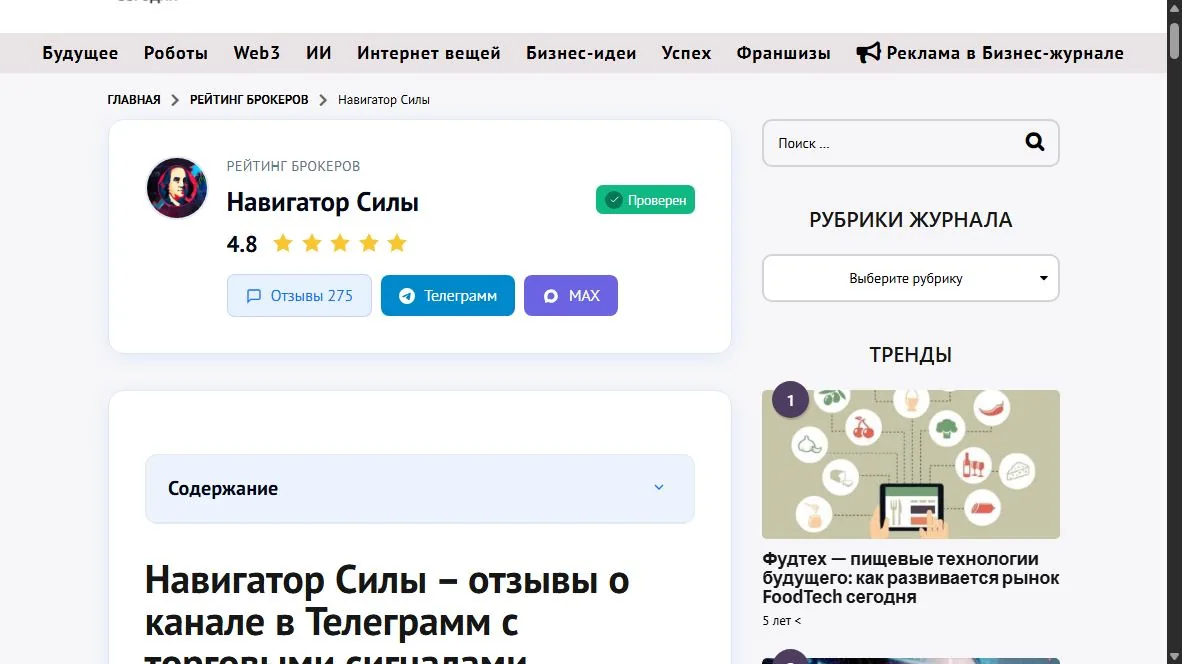Click the MAX messenger icon
Viewport: 1182px width, 664px height.
pyautogui.click(x=551, y=296)
